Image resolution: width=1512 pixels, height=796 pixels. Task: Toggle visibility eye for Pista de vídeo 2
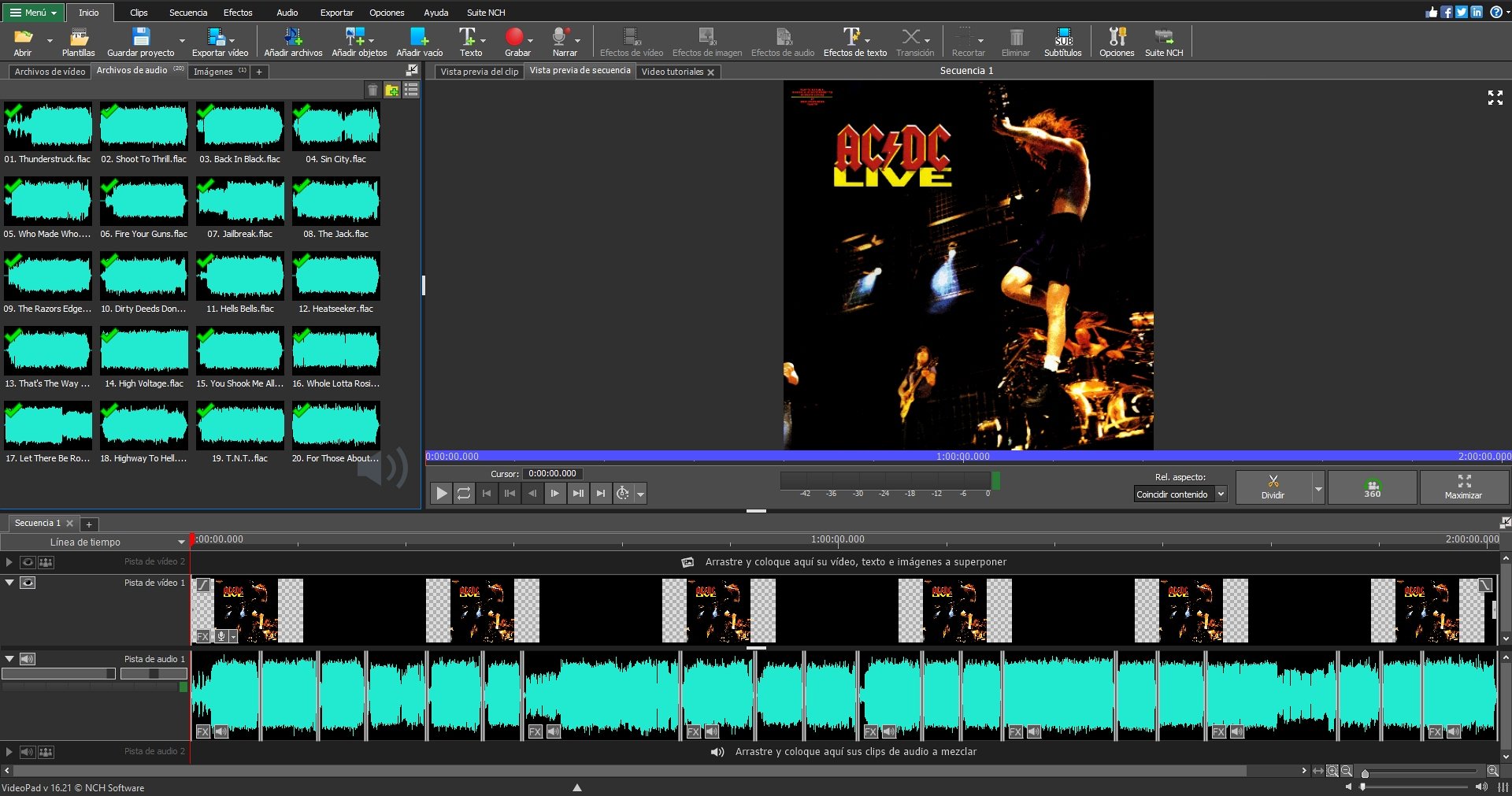28,562
